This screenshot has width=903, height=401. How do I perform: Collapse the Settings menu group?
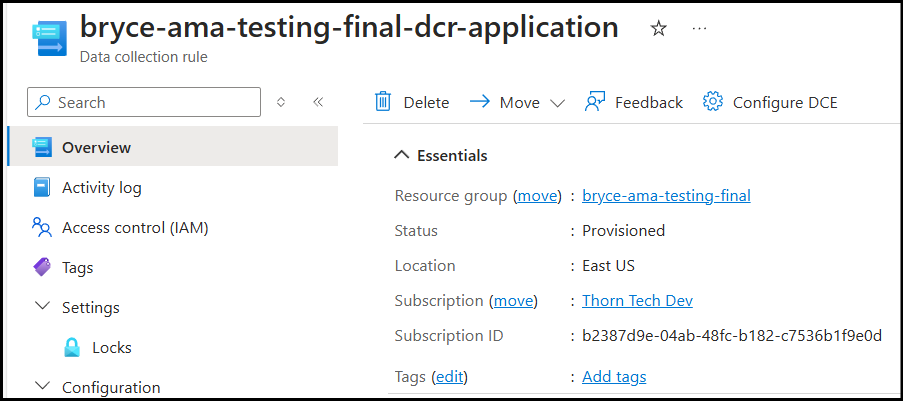pos(42,307)
